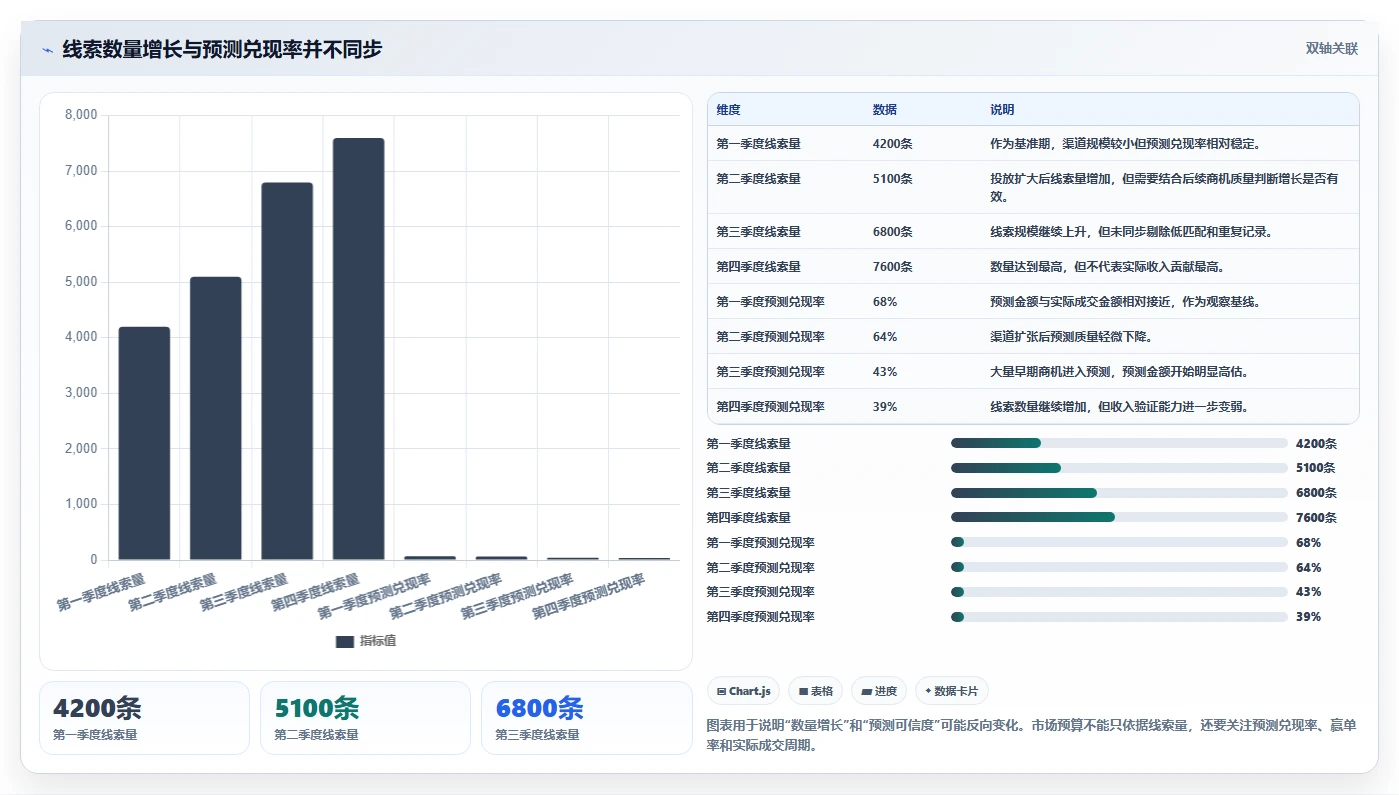Image resolution: width=1399 pixels, height=795 pixels.
Task: Click the 64% value in the table
Action: [x=885, y=337]
